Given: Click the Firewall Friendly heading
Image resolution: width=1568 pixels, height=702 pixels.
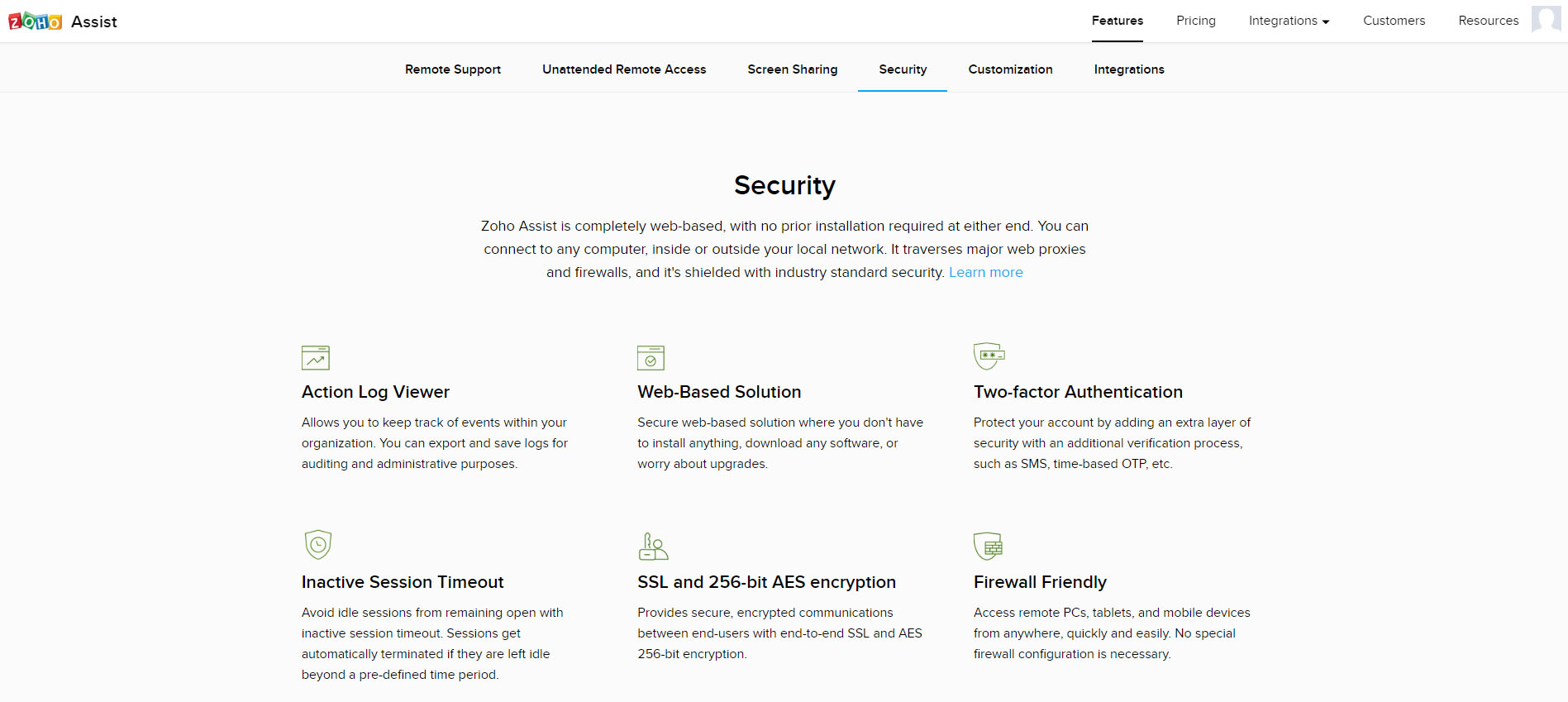Looking at the screenshot, I should [x=1040, y=582].
